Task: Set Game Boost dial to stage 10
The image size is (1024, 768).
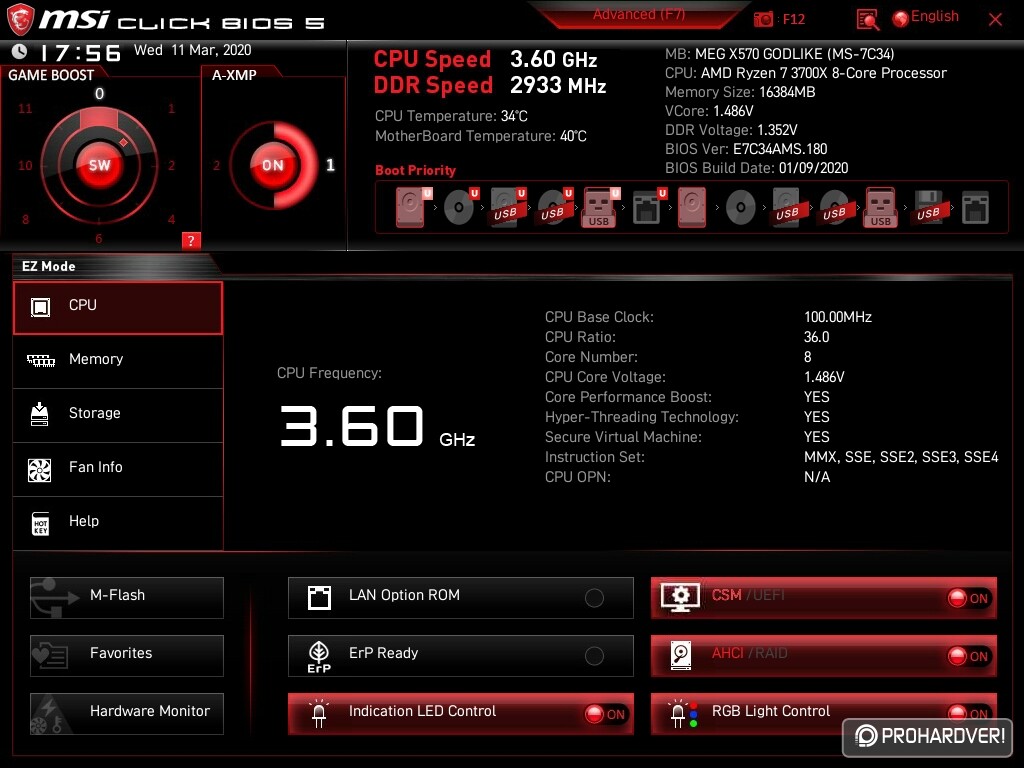Action: (25, 165)
